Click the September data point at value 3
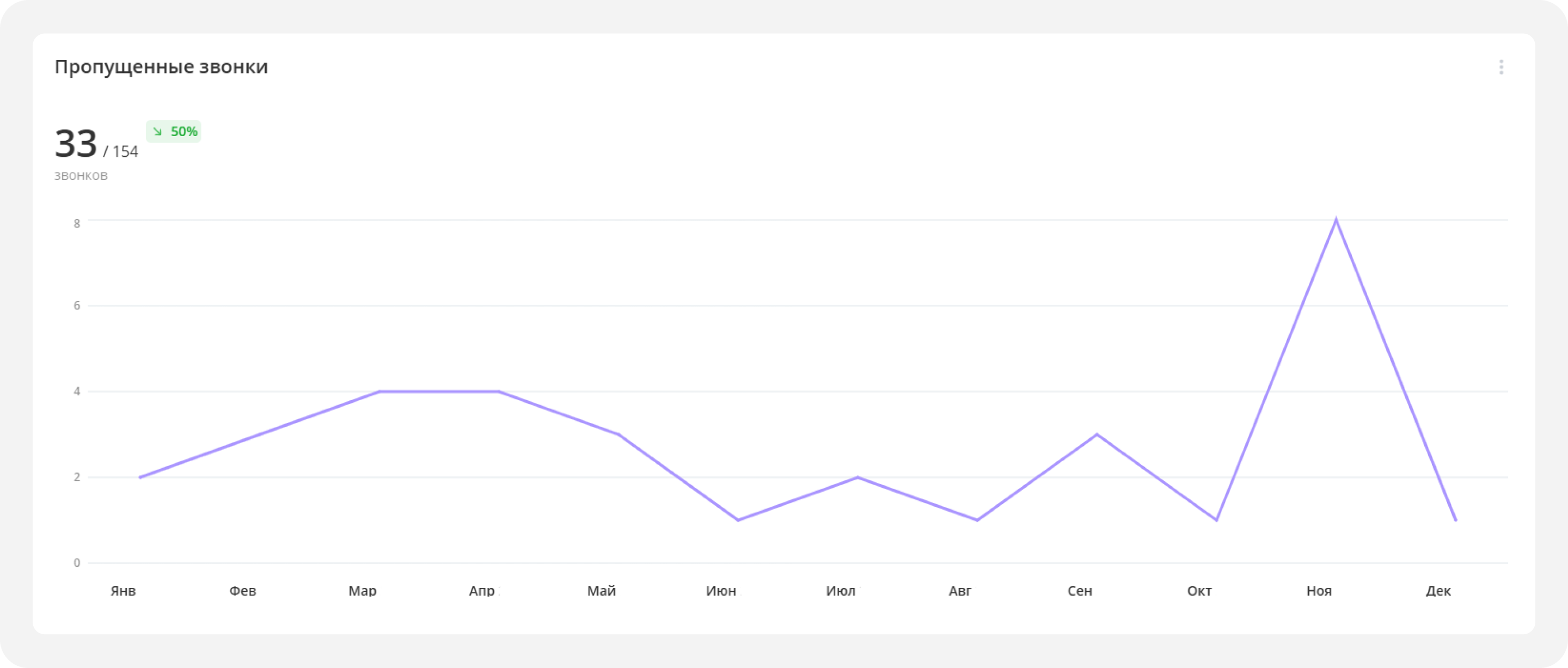This screenshot has width=1568, height=668. pos(1097,434)
